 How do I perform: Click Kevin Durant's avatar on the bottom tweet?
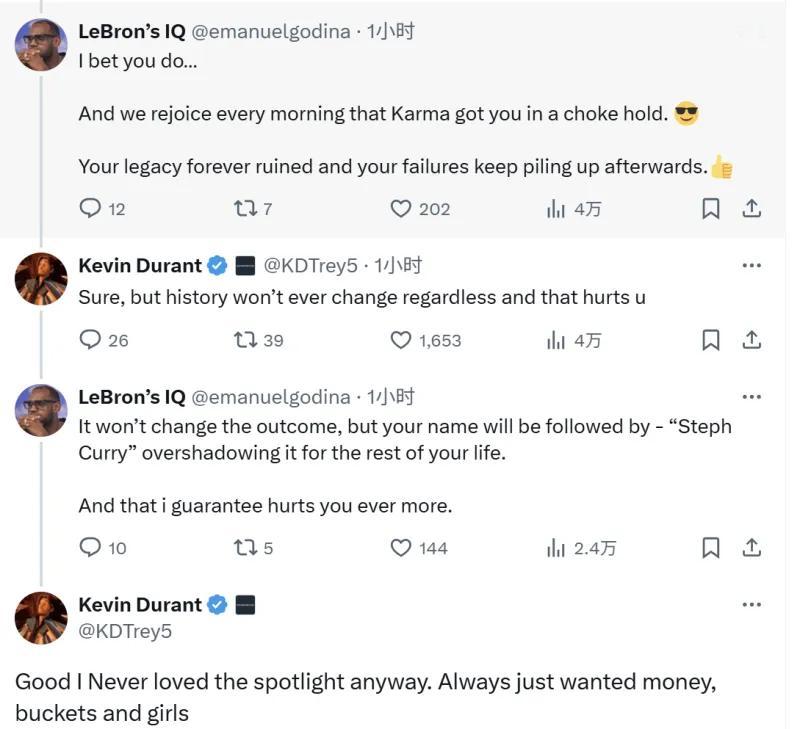click(41, 618)
